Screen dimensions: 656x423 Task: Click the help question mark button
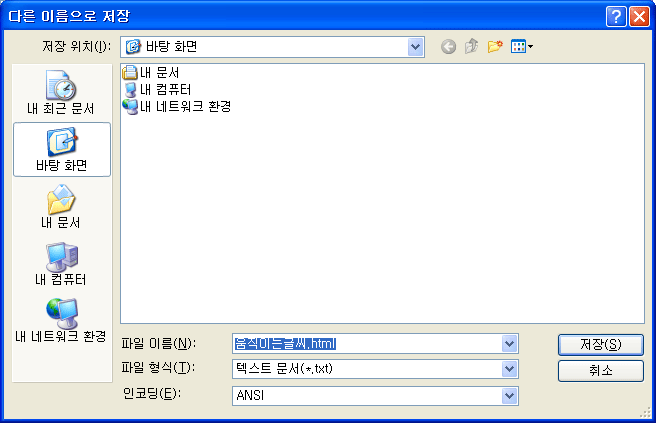[616, 17]
